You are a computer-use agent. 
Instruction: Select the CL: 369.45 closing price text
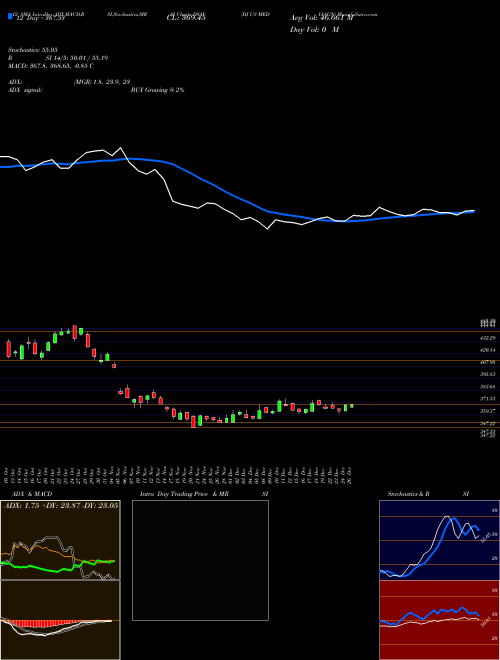(186, 18)
